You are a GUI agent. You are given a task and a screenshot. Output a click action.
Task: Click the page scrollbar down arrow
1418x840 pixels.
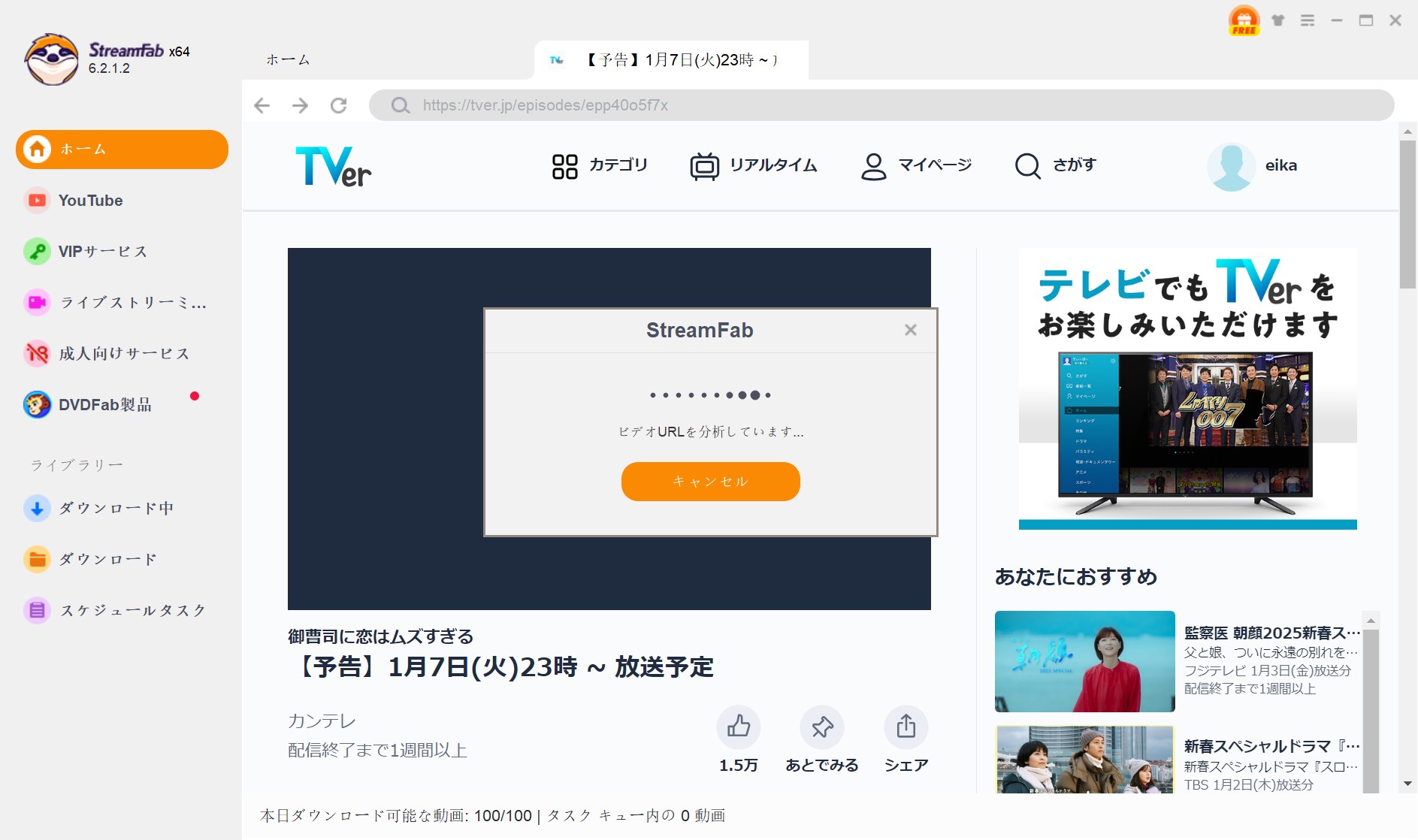(x=1407, y=784)
